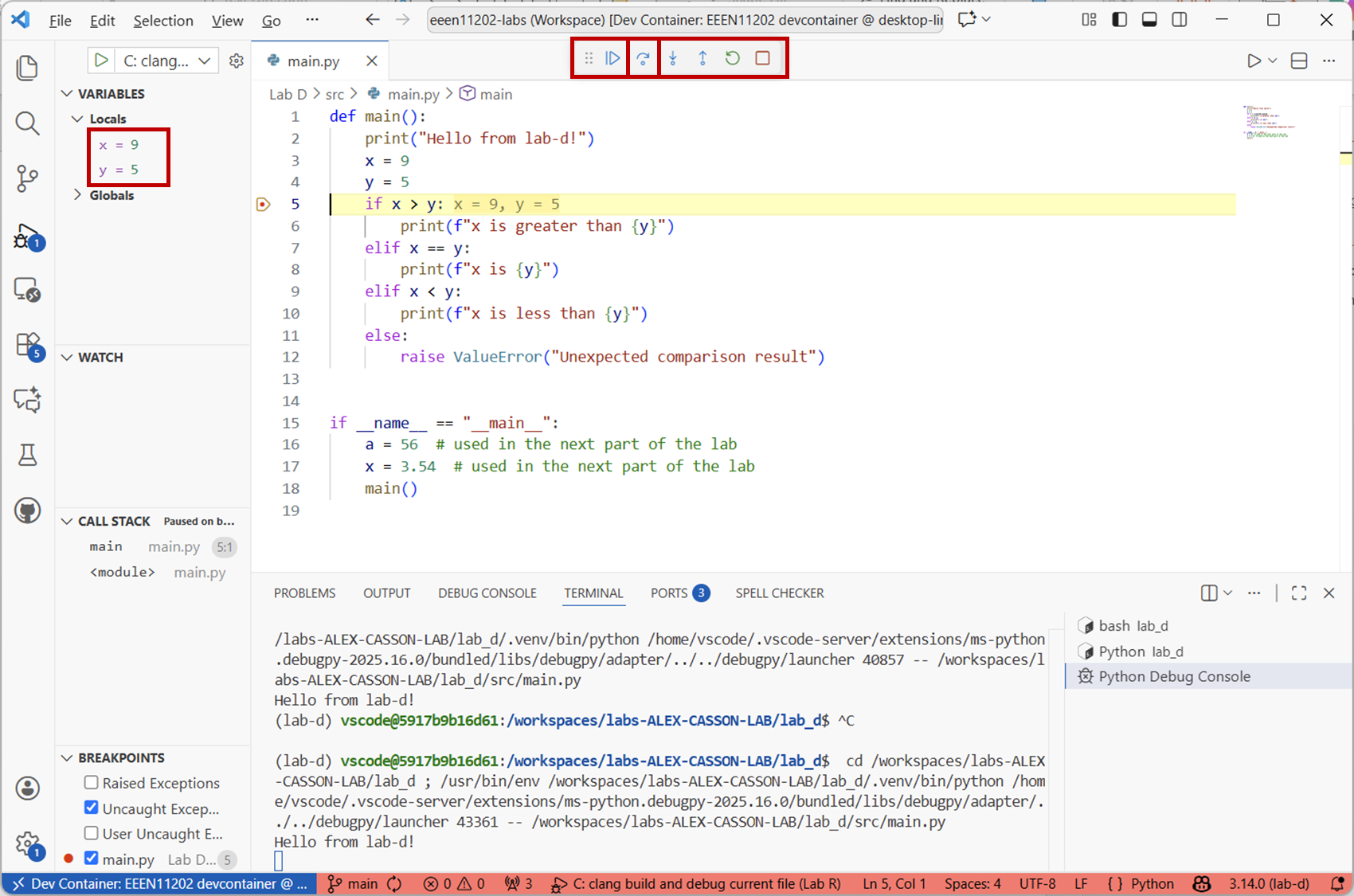Enable the Raised Exceptions breakpoint checkbox
Screen dimensions: 1354x896
(92, 783)
